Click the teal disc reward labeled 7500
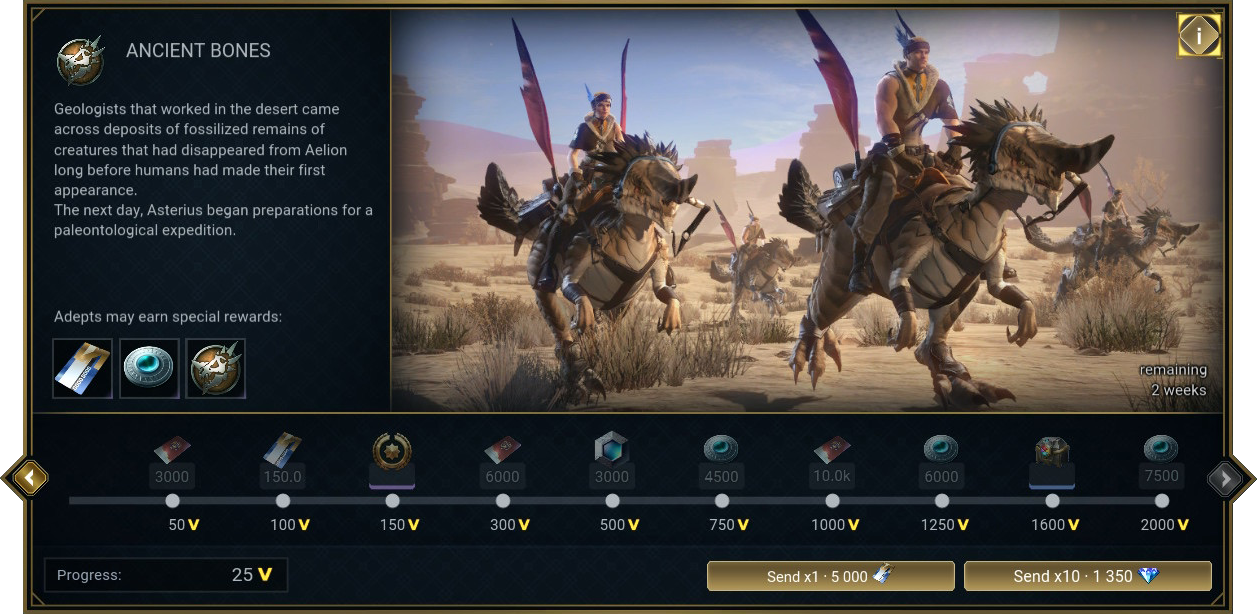Screen dimensions: 1257x614 (1162, 461)
